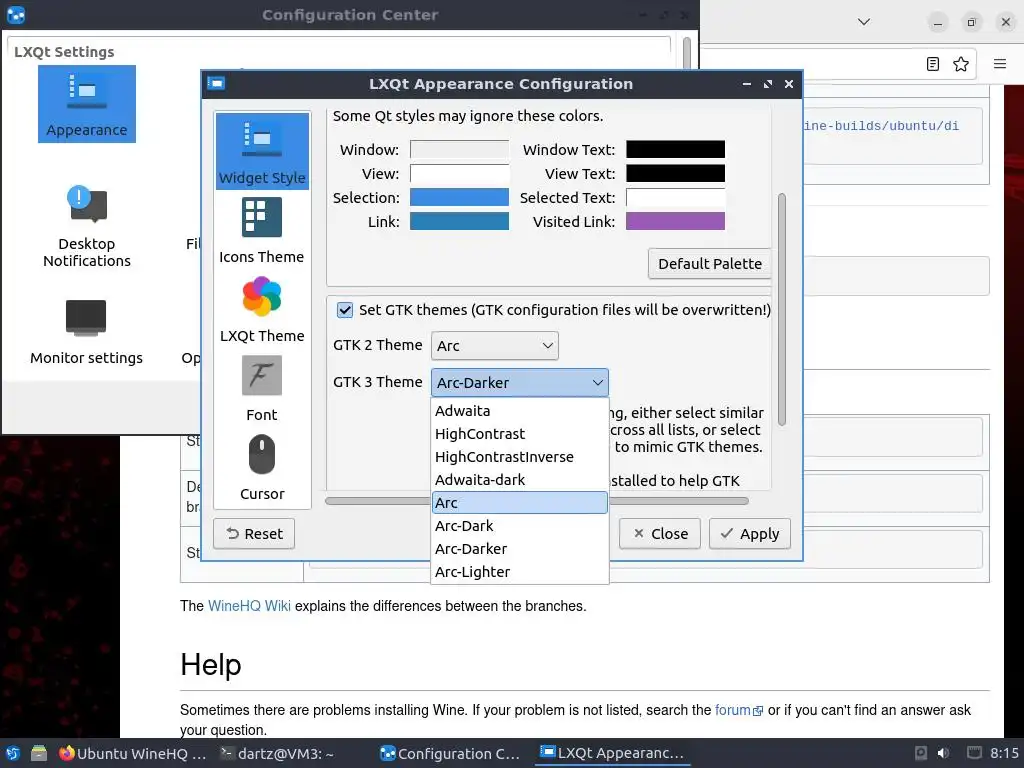Follow the forum link in Help
Screen dimensions: 1024x768
pos(739,710)
